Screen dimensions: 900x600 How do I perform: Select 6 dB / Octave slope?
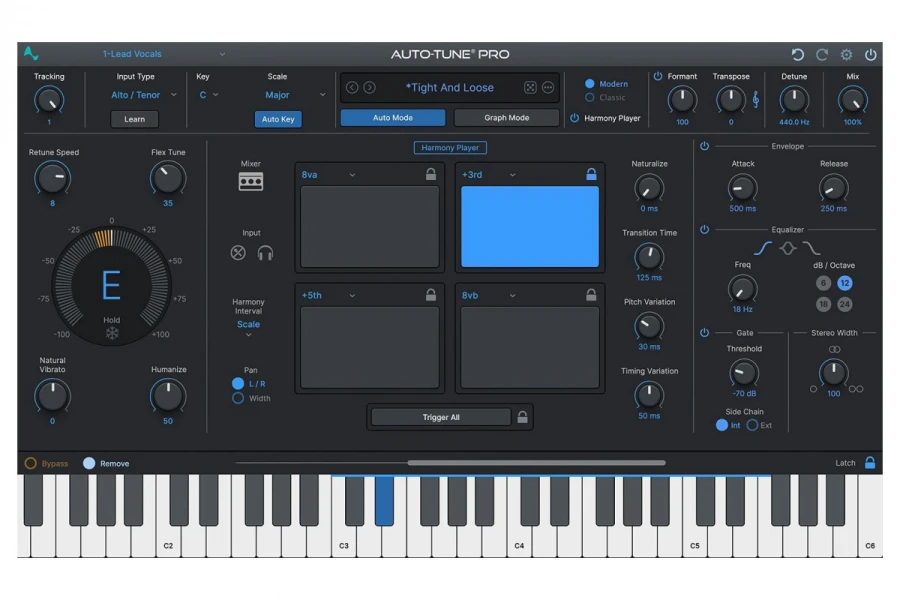[823, 283]
